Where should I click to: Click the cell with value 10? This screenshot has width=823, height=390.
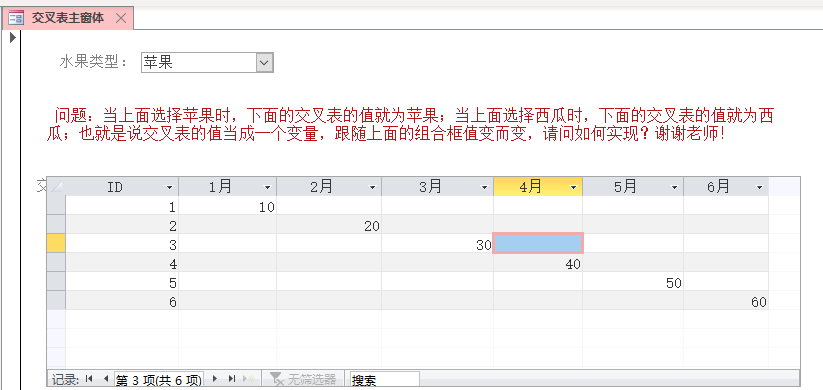pyautogui.click(x=228, y=206)
